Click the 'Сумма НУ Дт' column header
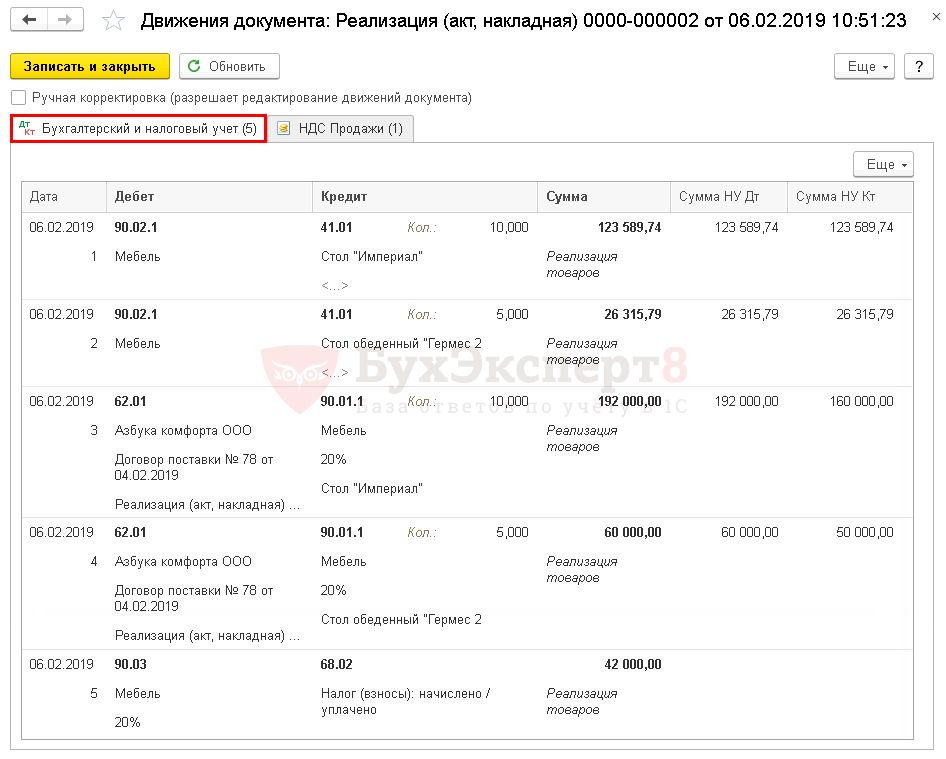This screenshot has height=759, width=946. (x=729, y=197)
